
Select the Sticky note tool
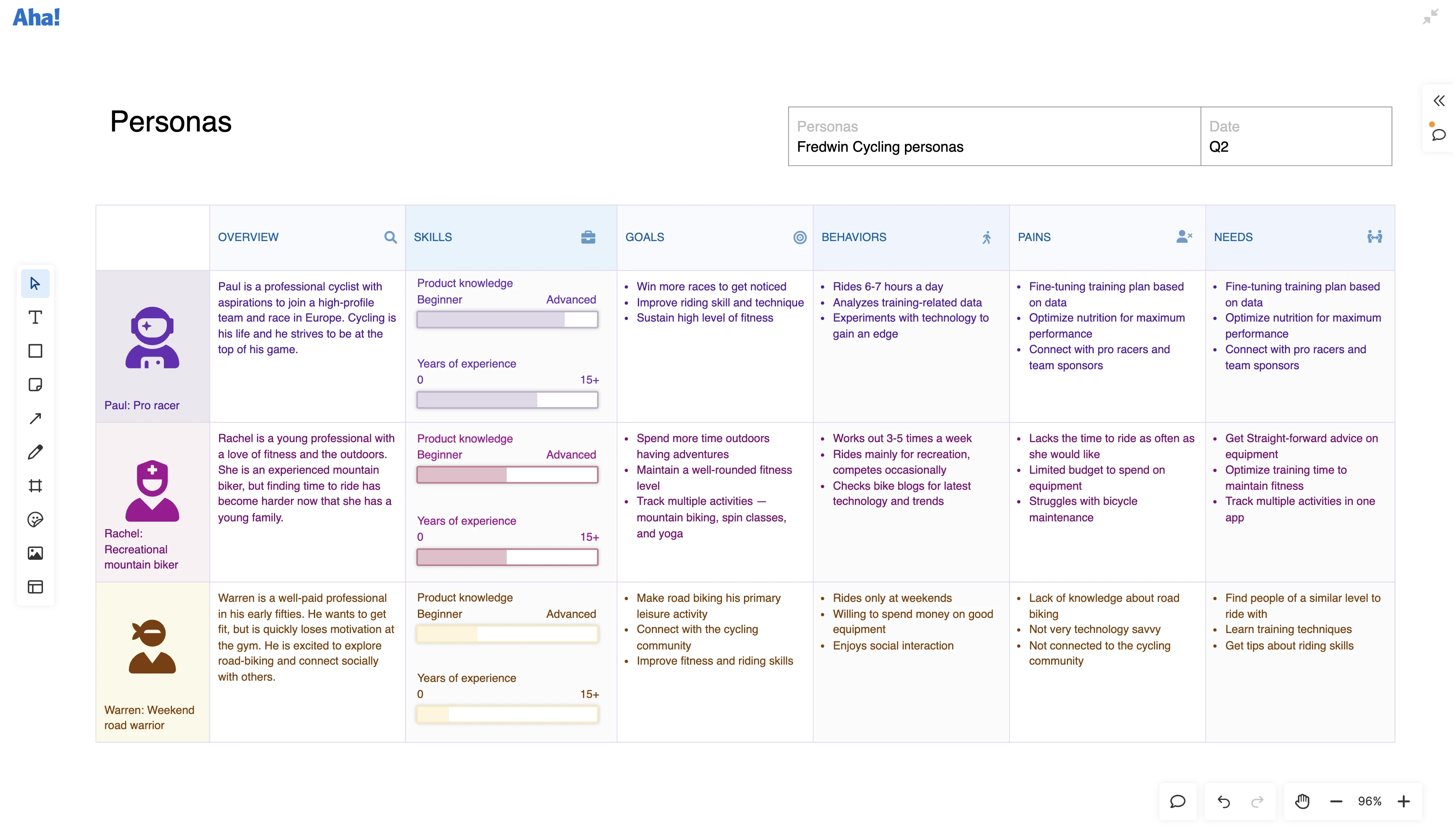click(x=36, y=385)
